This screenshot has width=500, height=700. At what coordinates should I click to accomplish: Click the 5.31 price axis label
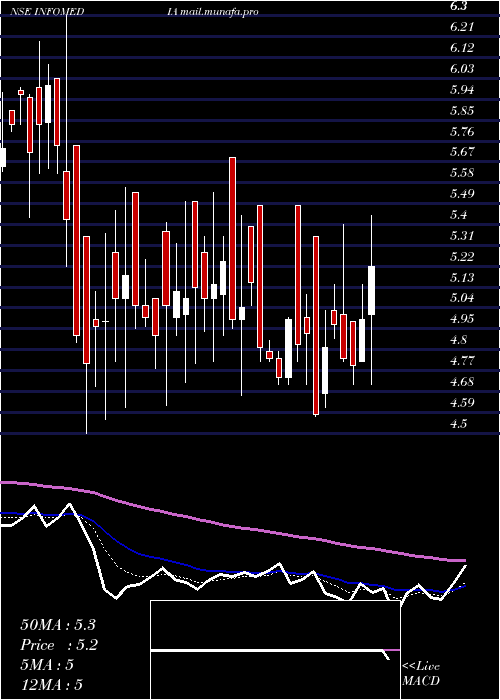[462, 236]
